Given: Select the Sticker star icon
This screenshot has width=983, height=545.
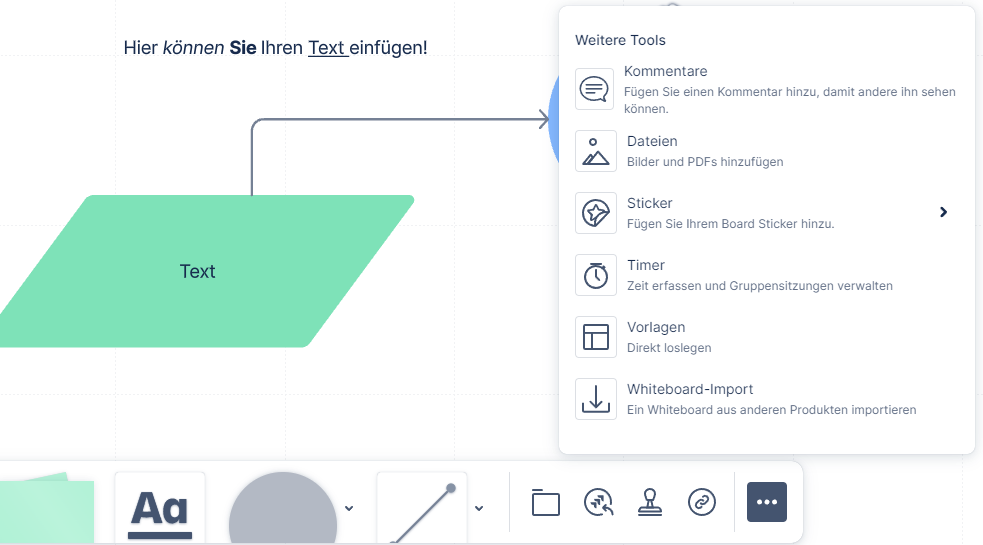Looking at the screenshot, I should coord(596,213).
